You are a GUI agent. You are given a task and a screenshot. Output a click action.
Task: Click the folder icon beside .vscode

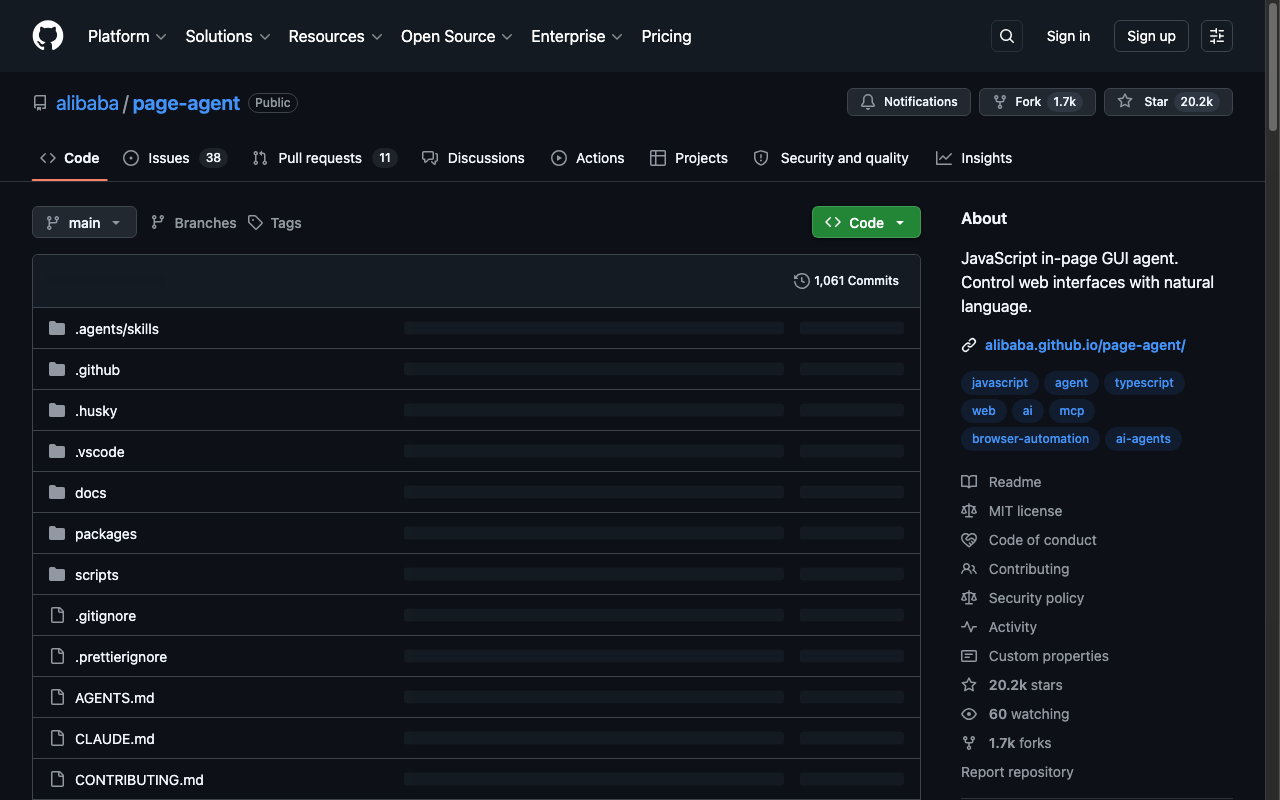pyautogui.click(x=57, y=451)
